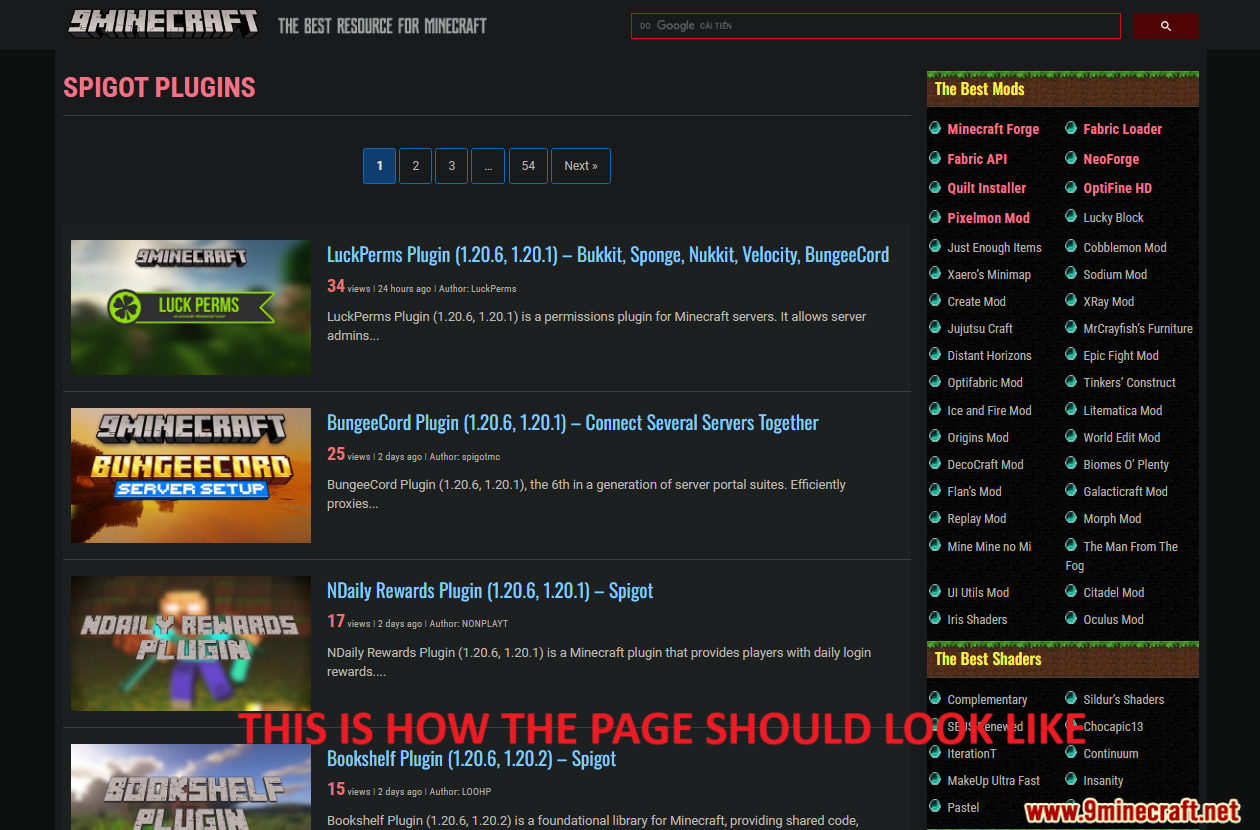Open Xaero's Minimap link
The width and height of the screenshot is (1260, 830).
(x=989, y=275)
